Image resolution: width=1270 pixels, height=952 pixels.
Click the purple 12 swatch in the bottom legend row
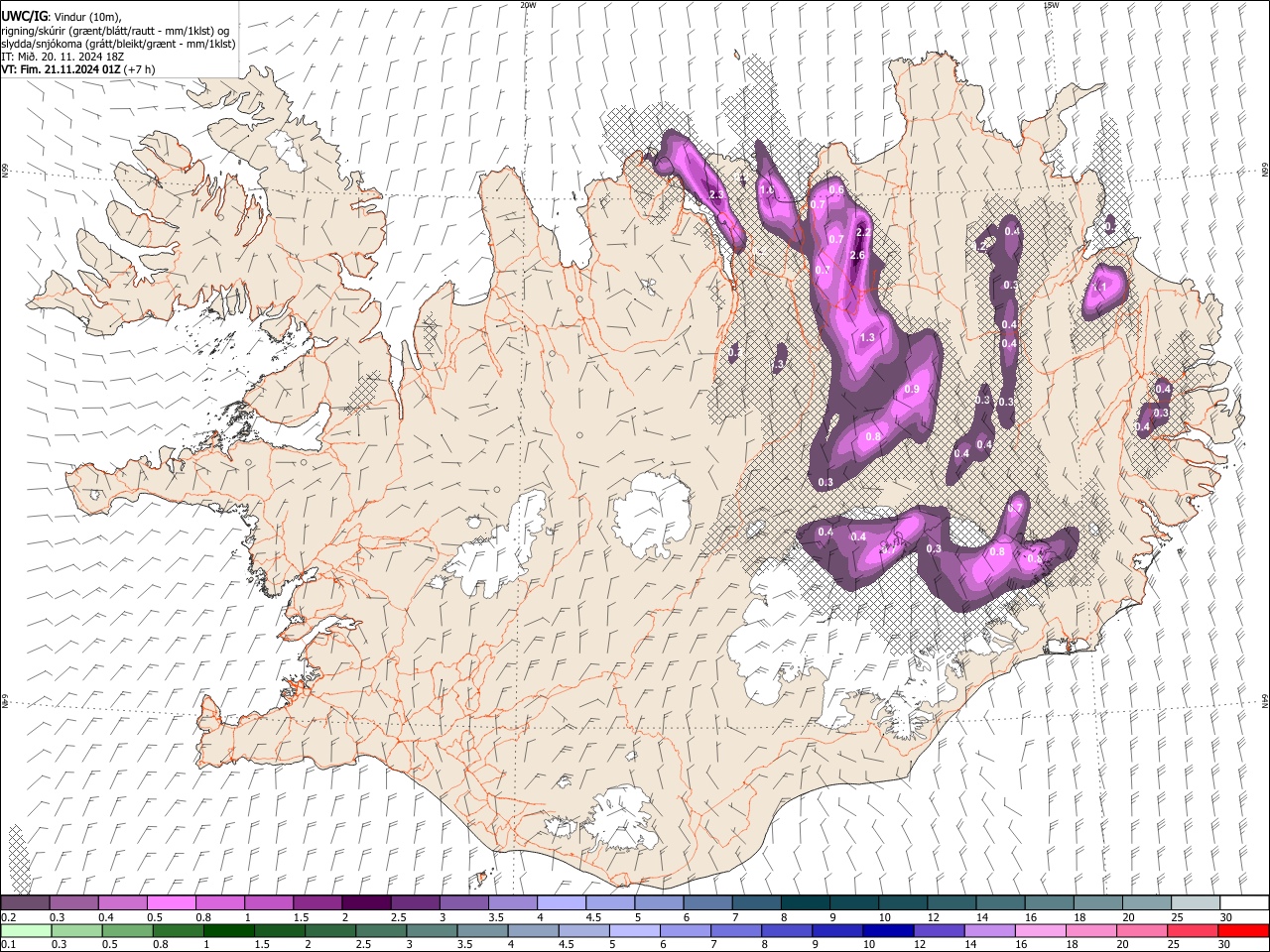[x=938, y=930]
